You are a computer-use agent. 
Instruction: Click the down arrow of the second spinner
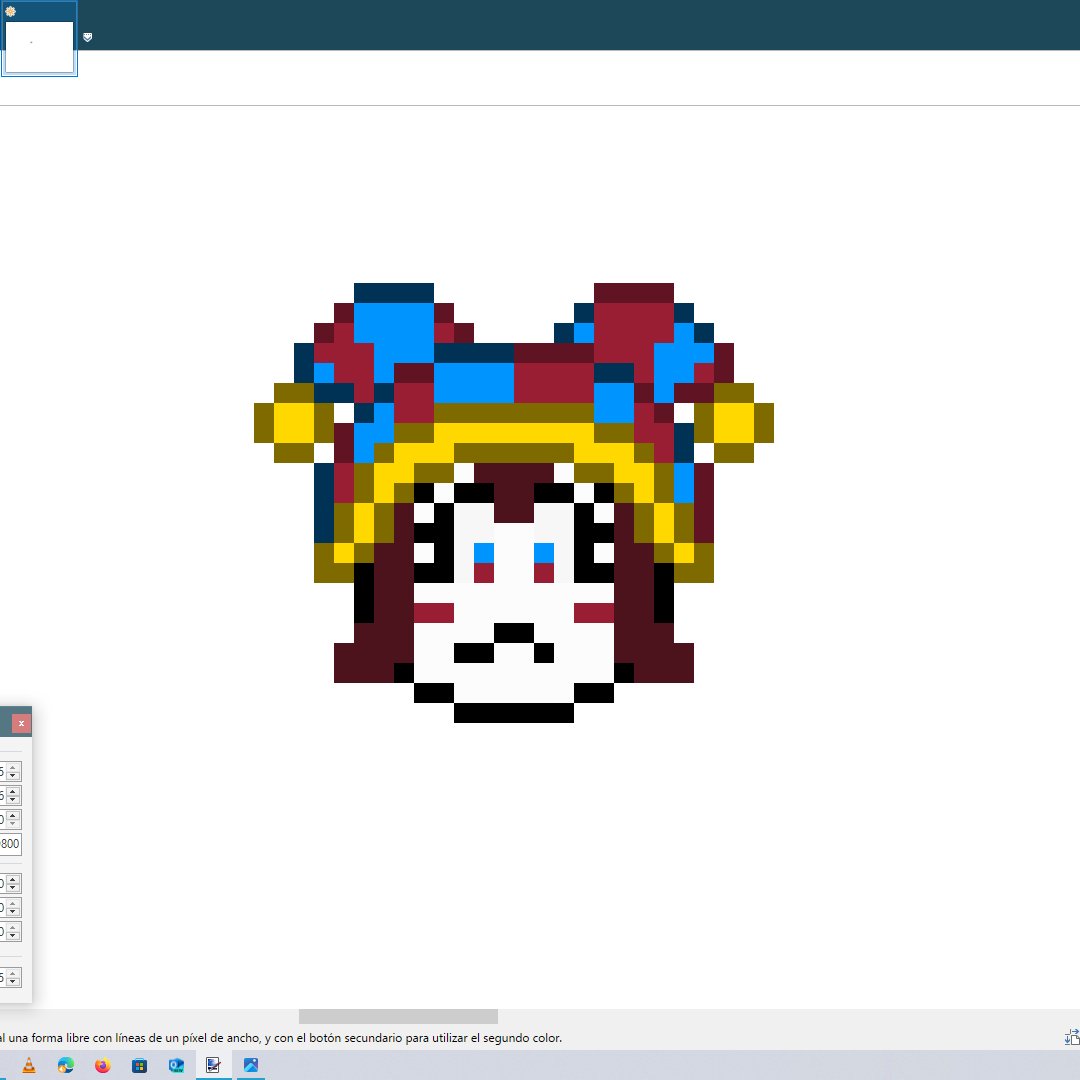pyautogui.click(x=13, y=799)
